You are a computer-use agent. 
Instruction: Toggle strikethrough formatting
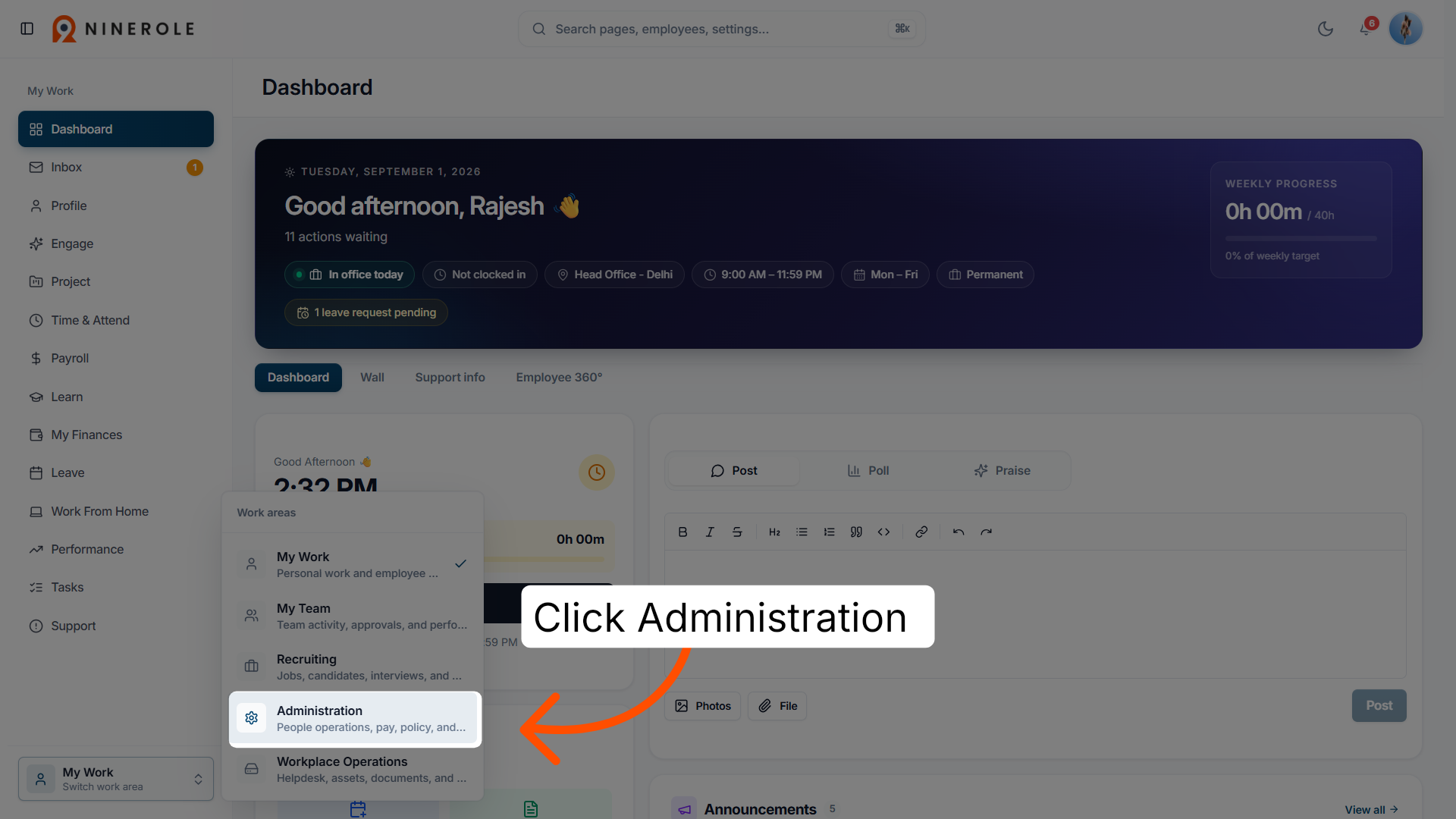737,532
